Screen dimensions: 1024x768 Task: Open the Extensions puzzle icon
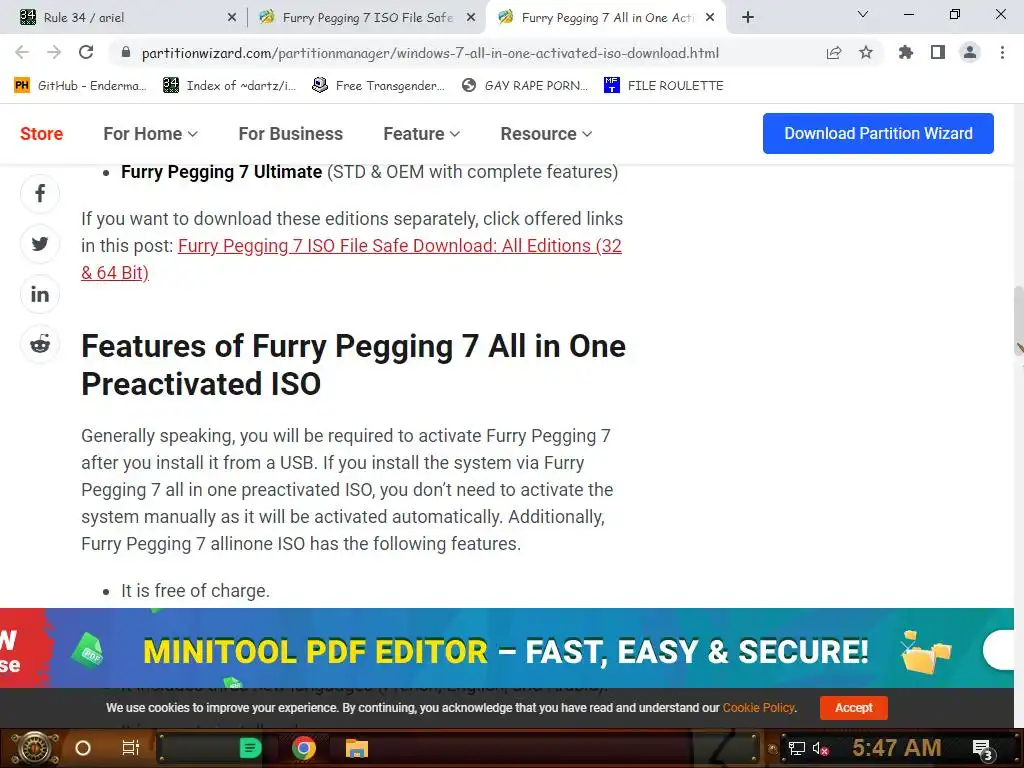[x=906, y=52]
